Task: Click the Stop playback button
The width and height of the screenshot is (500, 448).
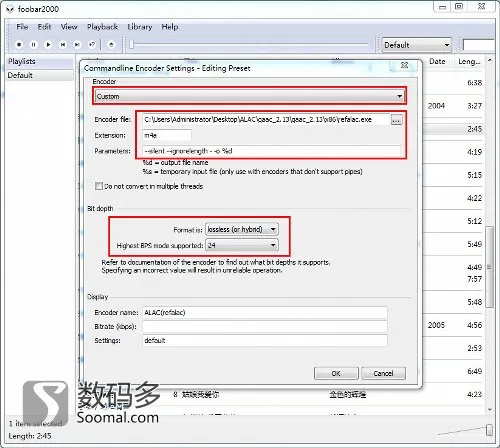Action: (19, 44)
